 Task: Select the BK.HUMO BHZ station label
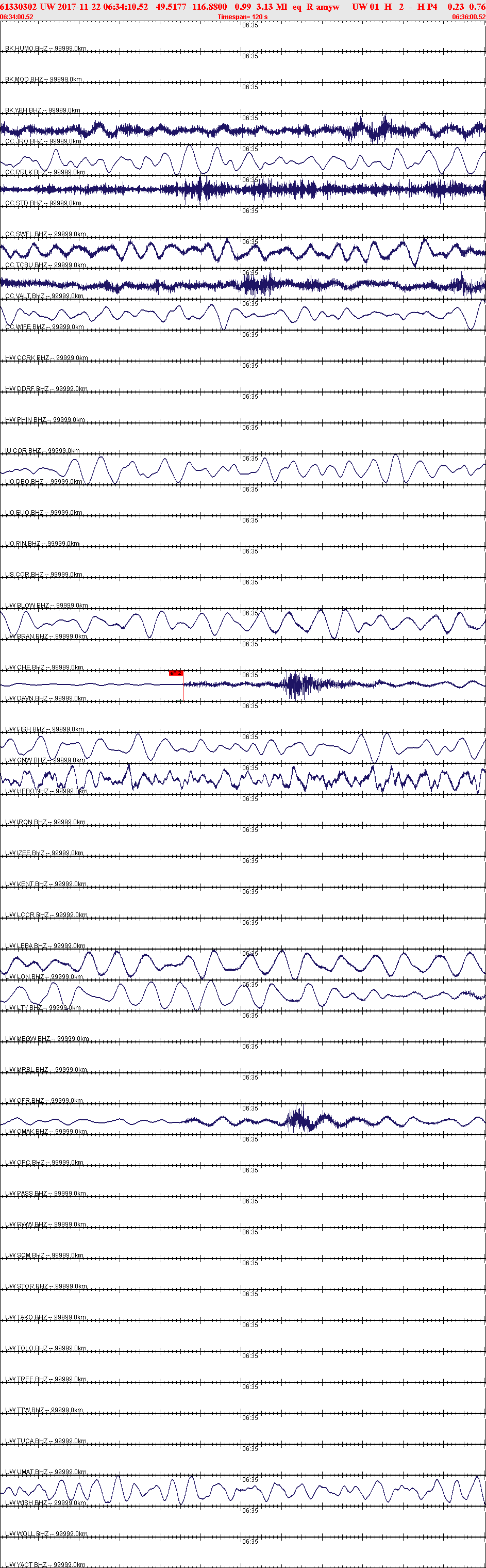(x=46, y=48)
